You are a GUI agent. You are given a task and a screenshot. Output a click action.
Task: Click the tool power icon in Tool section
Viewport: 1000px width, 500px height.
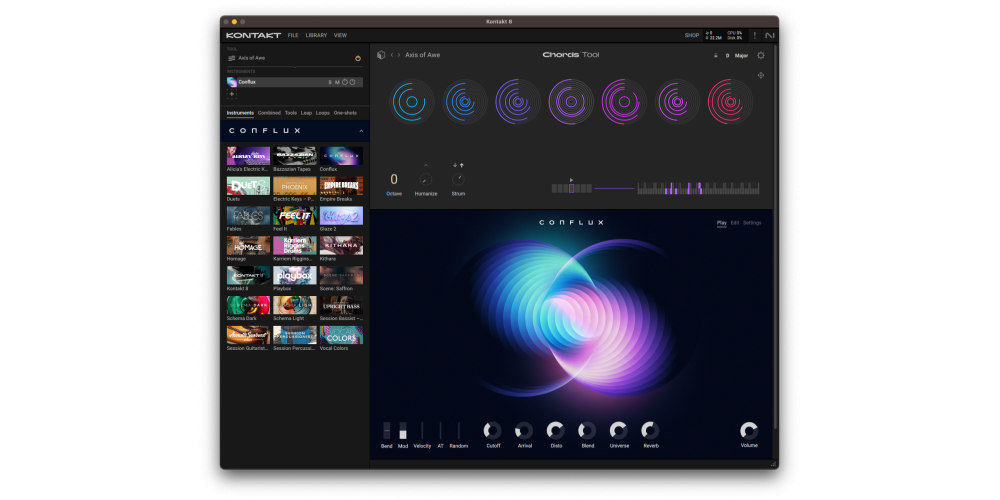(x=358, y=58)
